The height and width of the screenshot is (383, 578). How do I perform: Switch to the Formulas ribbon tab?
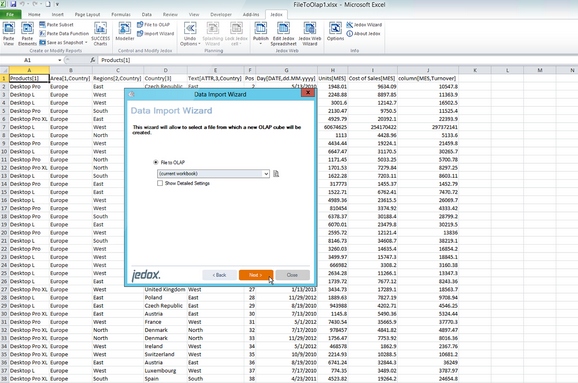[x=121, y=14]
